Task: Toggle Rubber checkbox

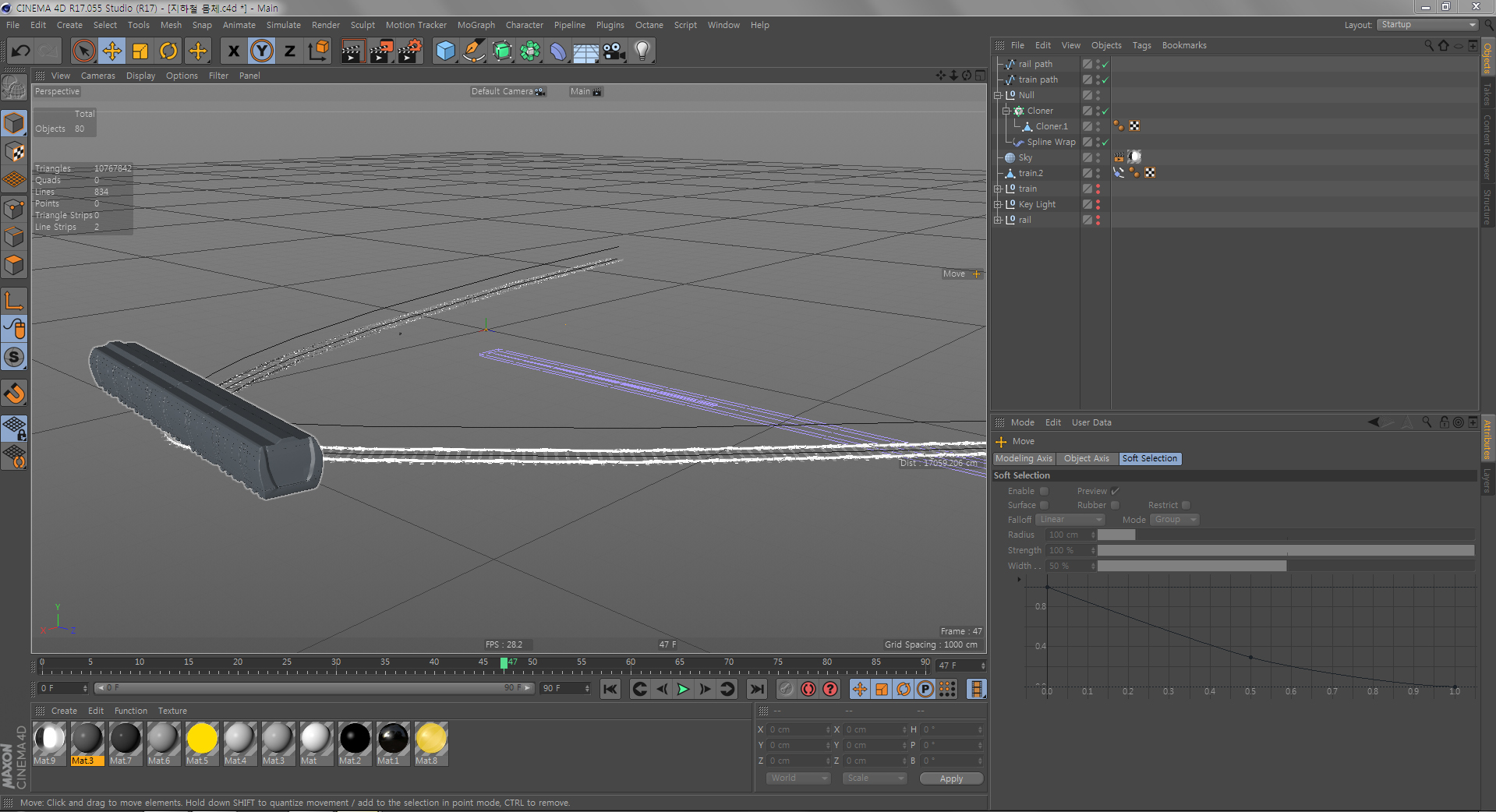Action: coord(1115,505)
